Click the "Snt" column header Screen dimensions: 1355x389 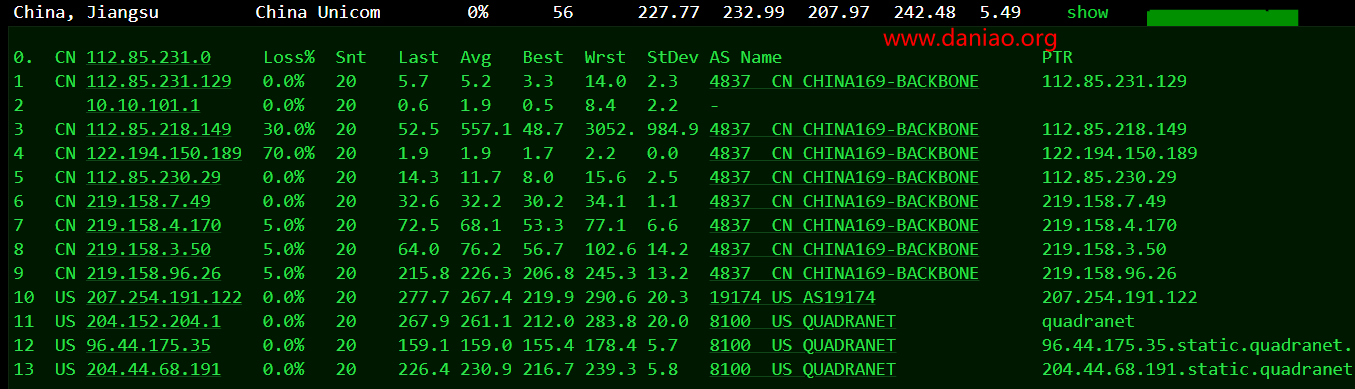351,58
